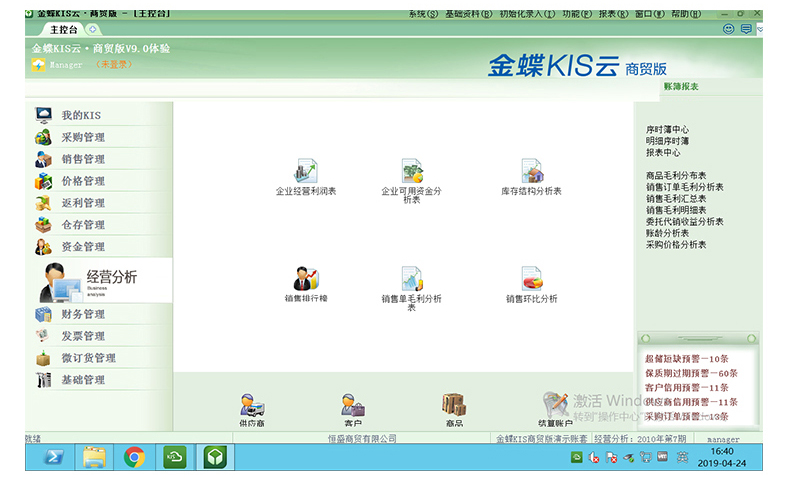
Task: Switch to the 主控台 tab
Action: click(63, 30)
